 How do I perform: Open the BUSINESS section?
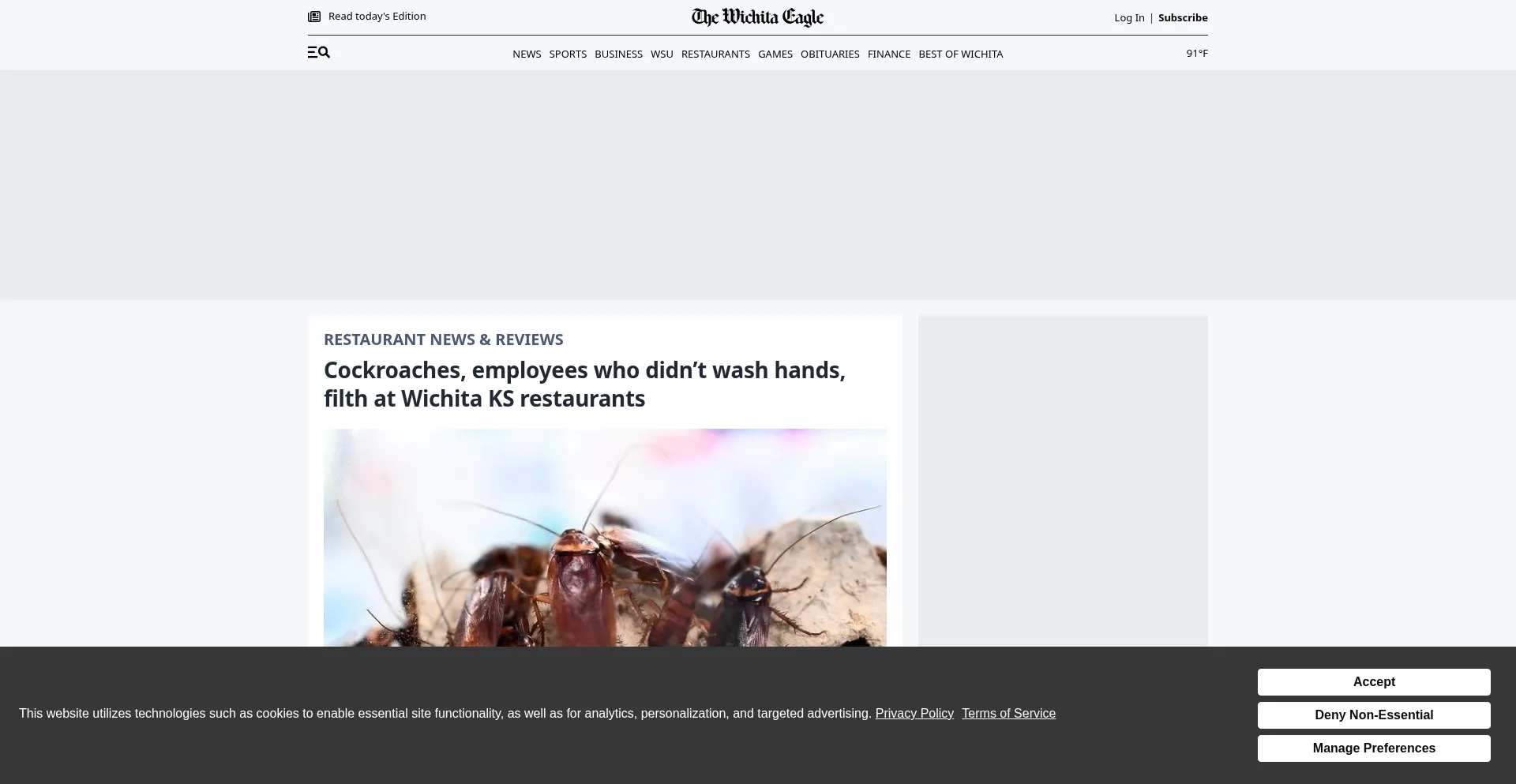[x=618, y=54]
